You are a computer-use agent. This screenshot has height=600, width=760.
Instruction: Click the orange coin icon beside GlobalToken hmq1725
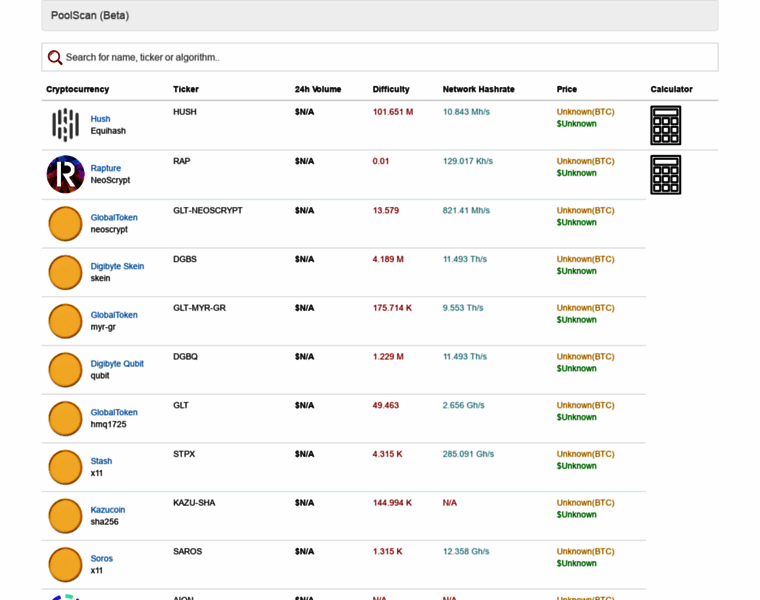65,418
